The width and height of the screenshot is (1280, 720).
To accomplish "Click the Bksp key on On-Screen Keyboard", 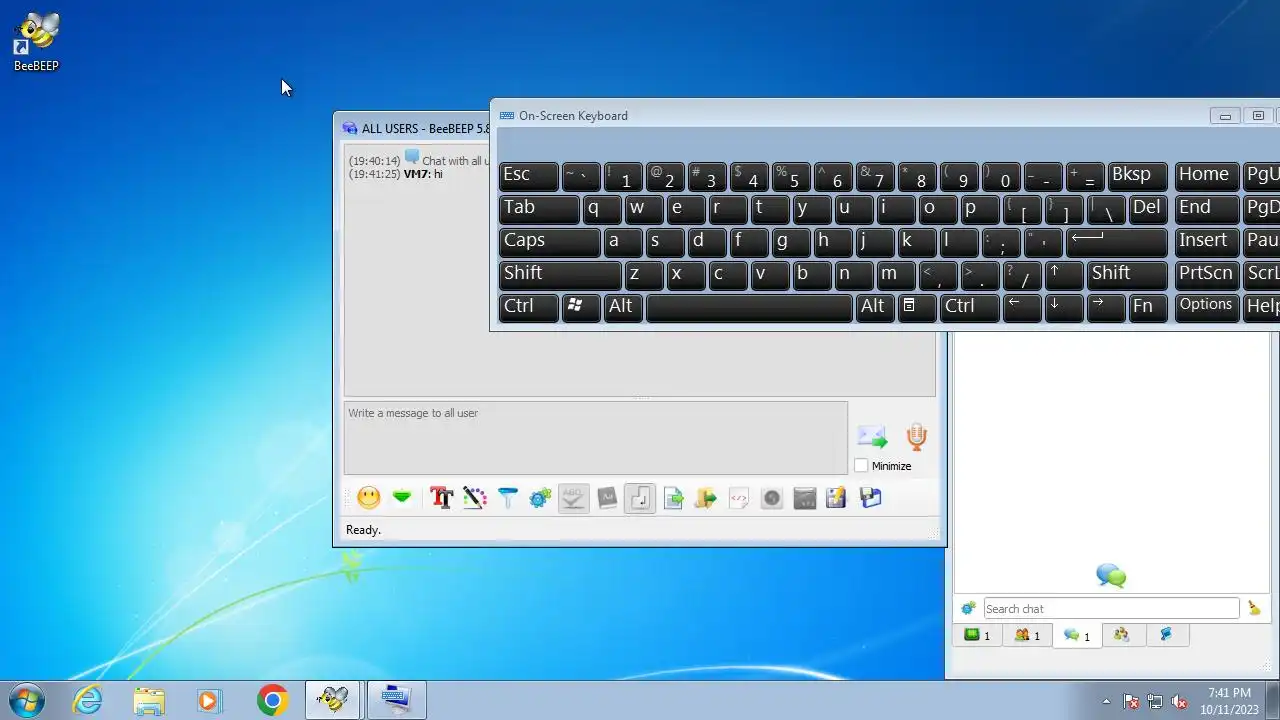I will [x=1138, y=176].
